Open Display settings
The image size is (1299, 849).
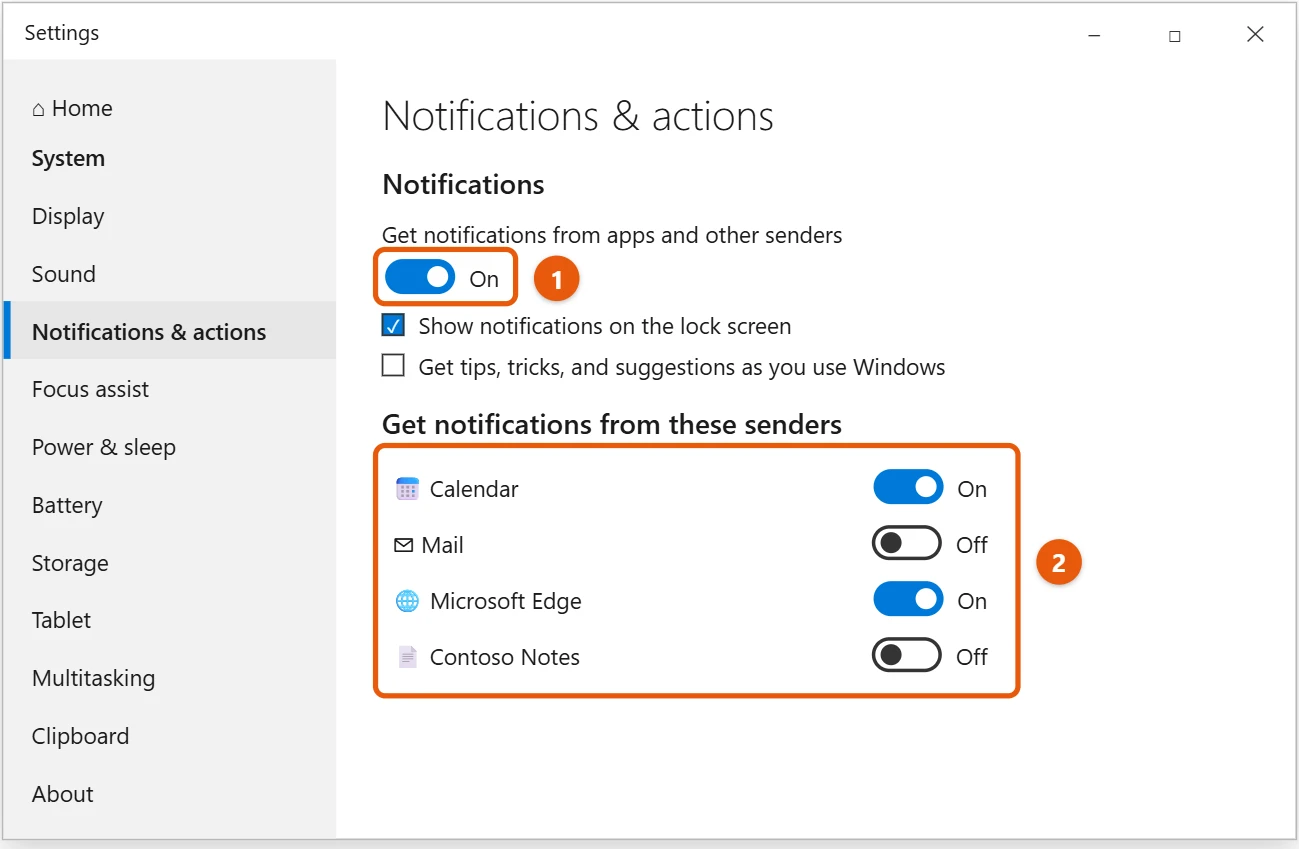[68, 216]
